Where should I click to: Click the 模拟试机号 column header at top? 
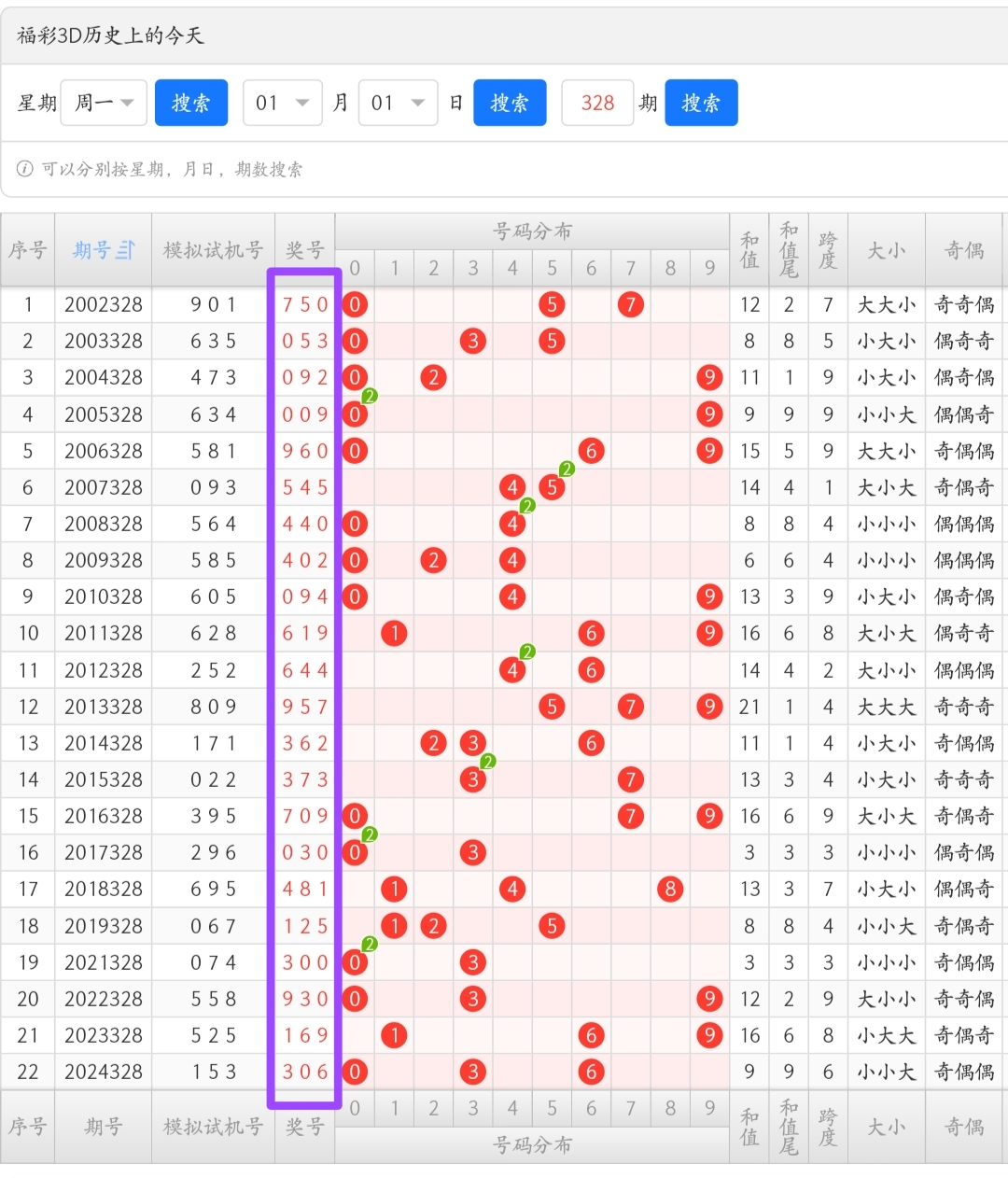click(213, 250)
